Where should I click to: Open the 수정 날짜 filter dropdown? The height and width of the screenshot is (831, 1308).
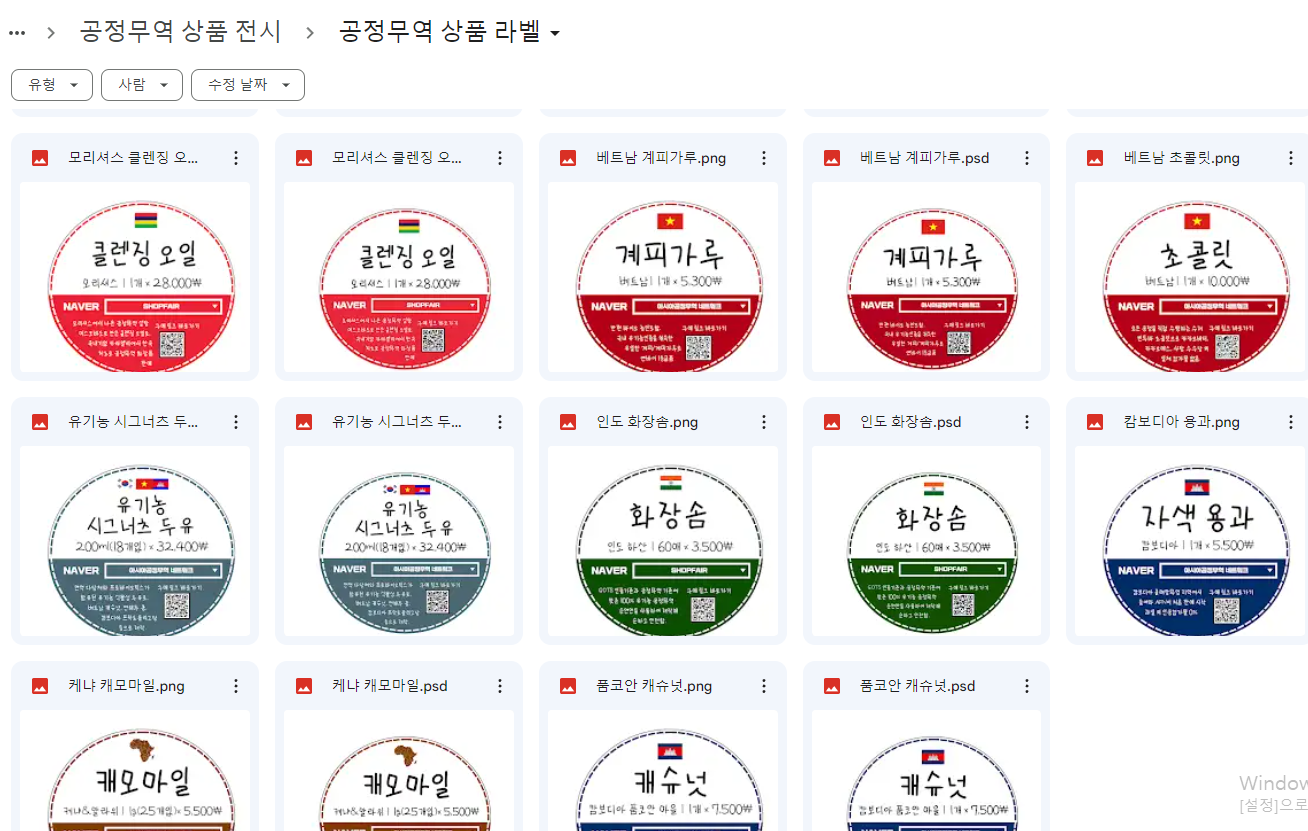click(x=248, y=85)
